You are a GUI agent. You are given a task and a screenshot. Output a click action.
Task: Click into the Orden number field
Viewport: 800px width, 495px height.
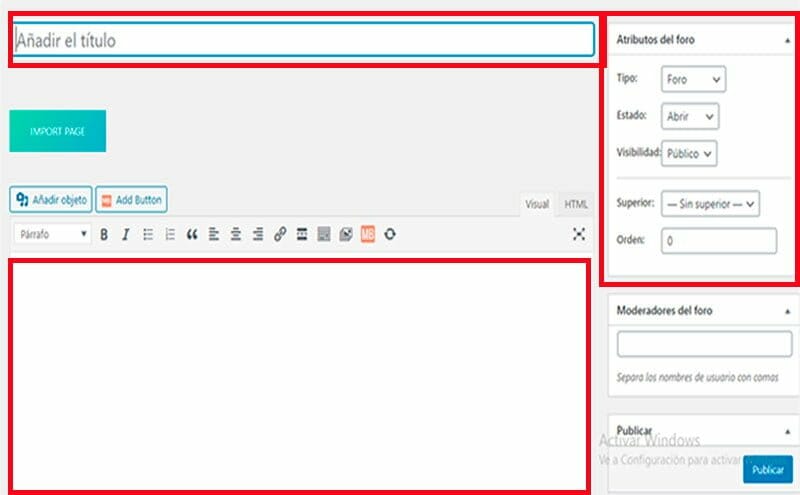click(719, 241)
